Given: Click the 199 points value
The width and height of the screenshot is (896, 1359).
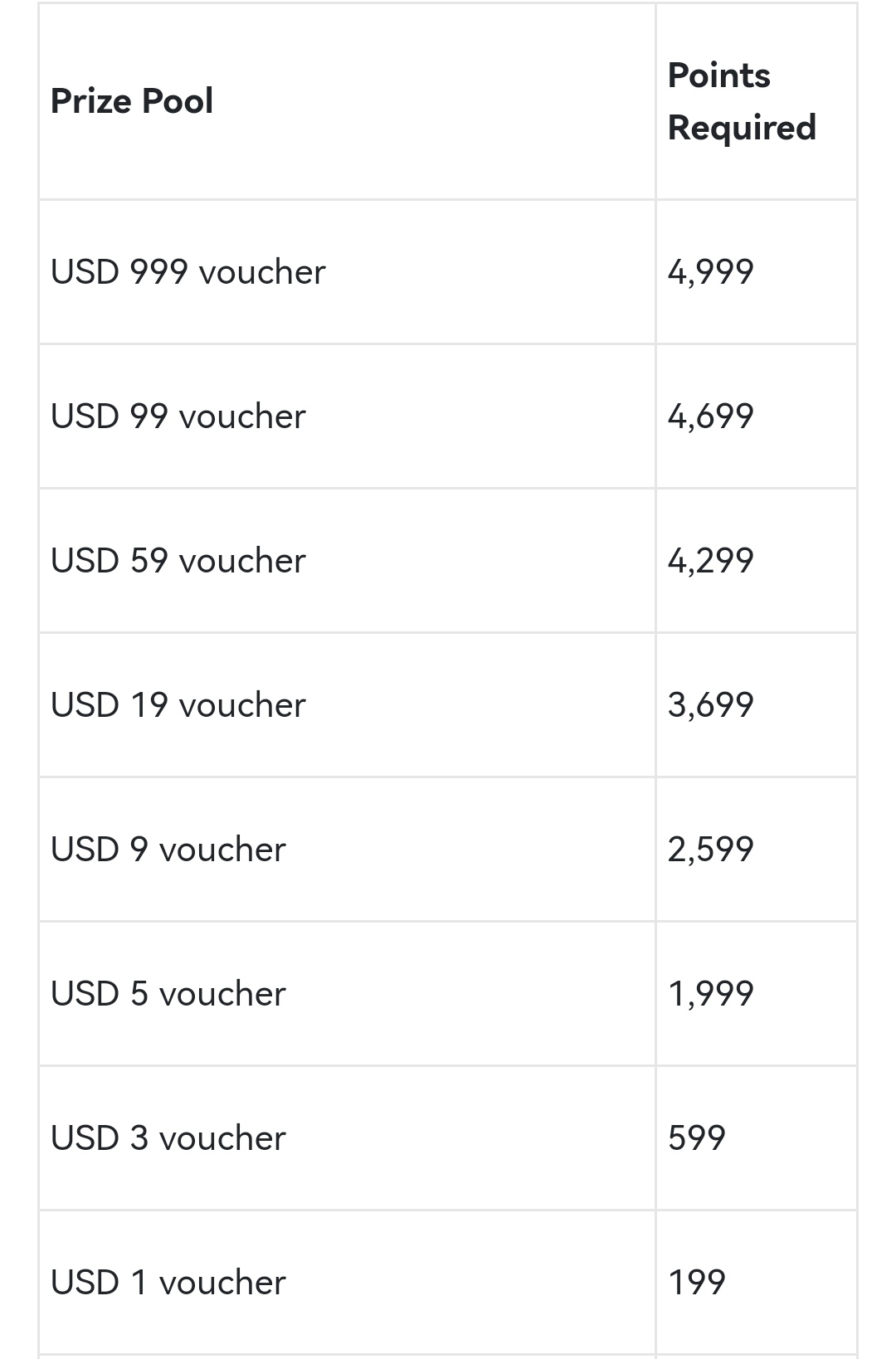Looking at the screenshot, I should click(697, 1283).
